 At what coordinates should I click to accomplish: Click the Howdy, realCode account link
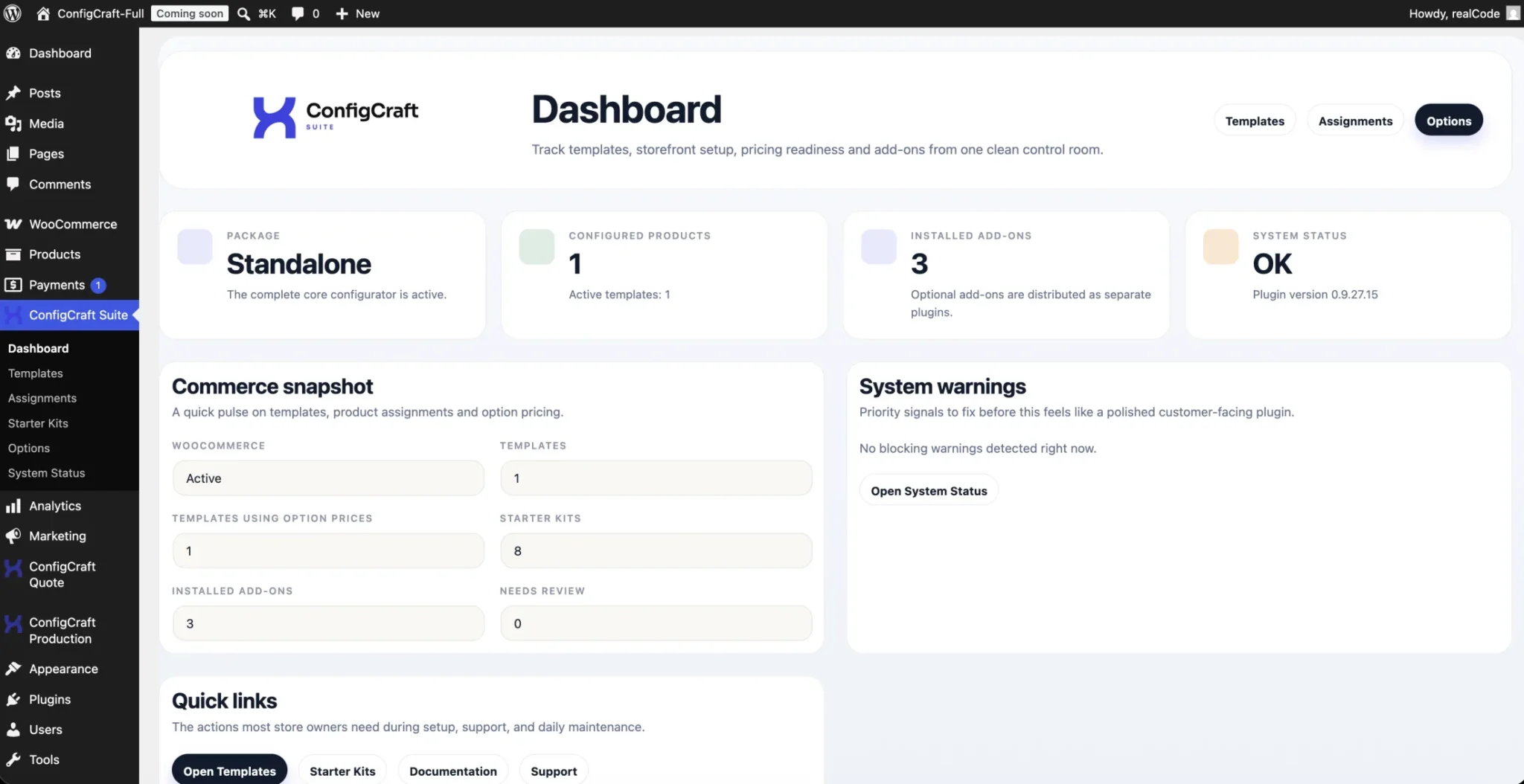pyautogui.click(x=1454, y=13)
